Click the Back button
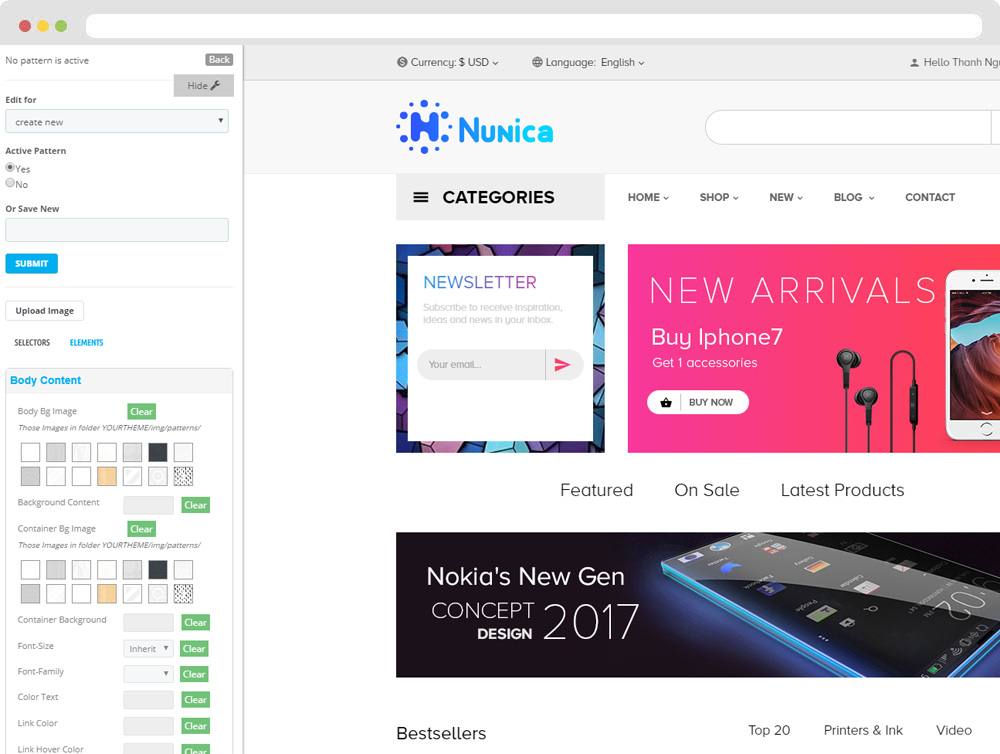Screen dimensions: 1000x754 (x=219, y=59)
